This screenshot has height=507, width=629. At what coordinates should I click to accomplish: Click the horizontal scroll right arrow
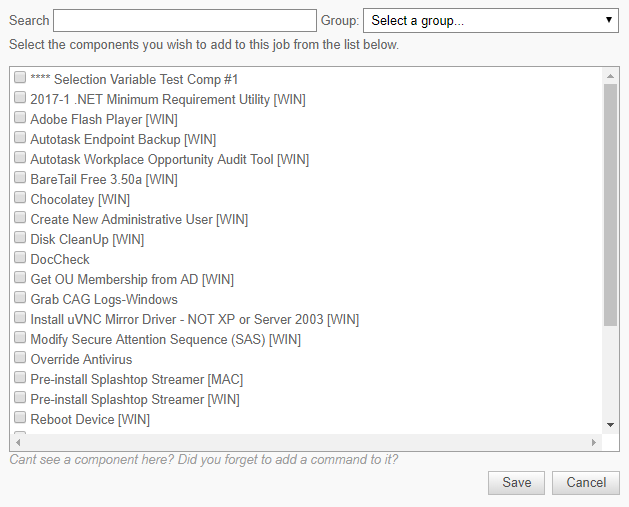[594, 442]
